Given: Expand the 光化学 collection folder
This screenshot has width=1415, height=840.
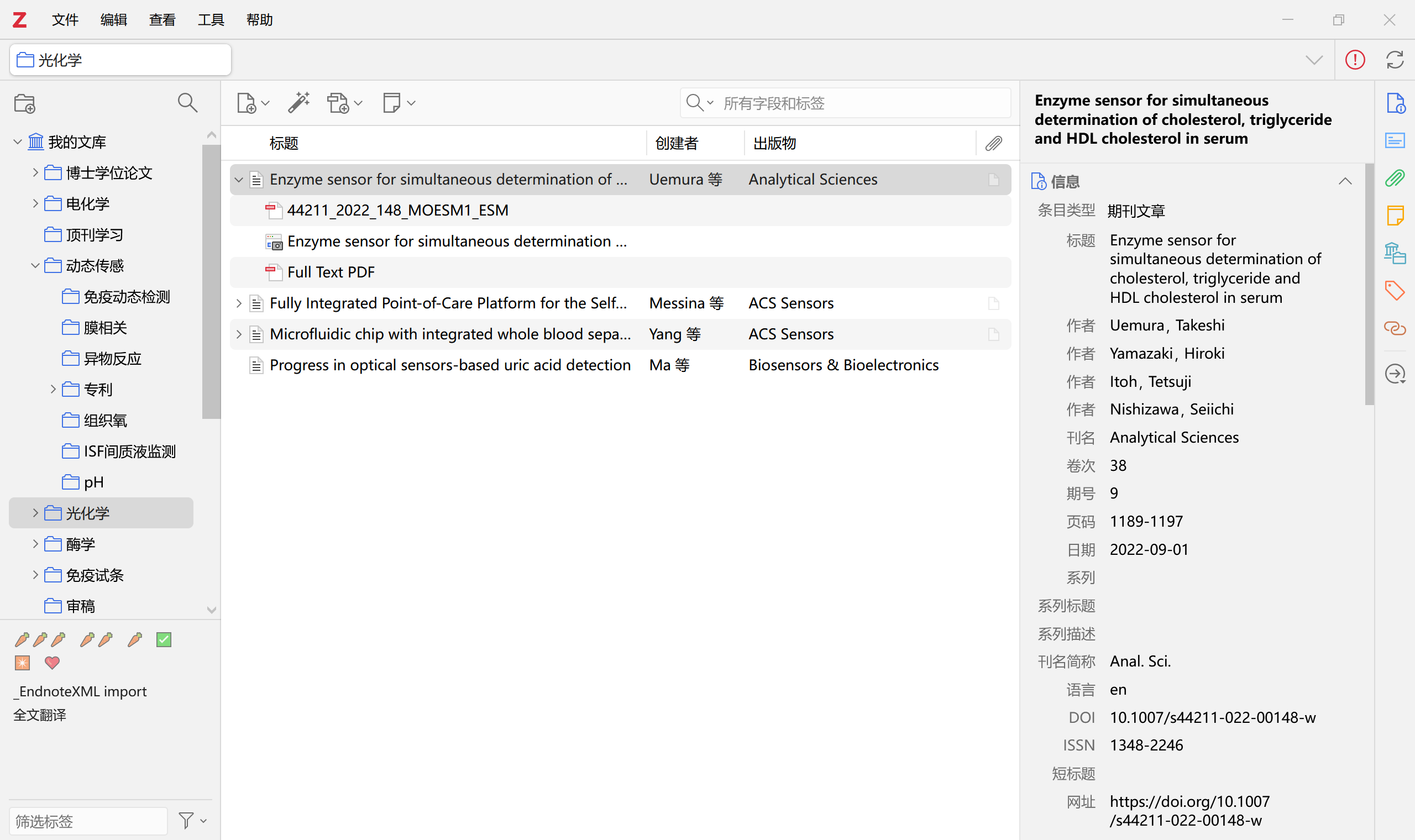Looking at the screenshot, I should [35, 513].
